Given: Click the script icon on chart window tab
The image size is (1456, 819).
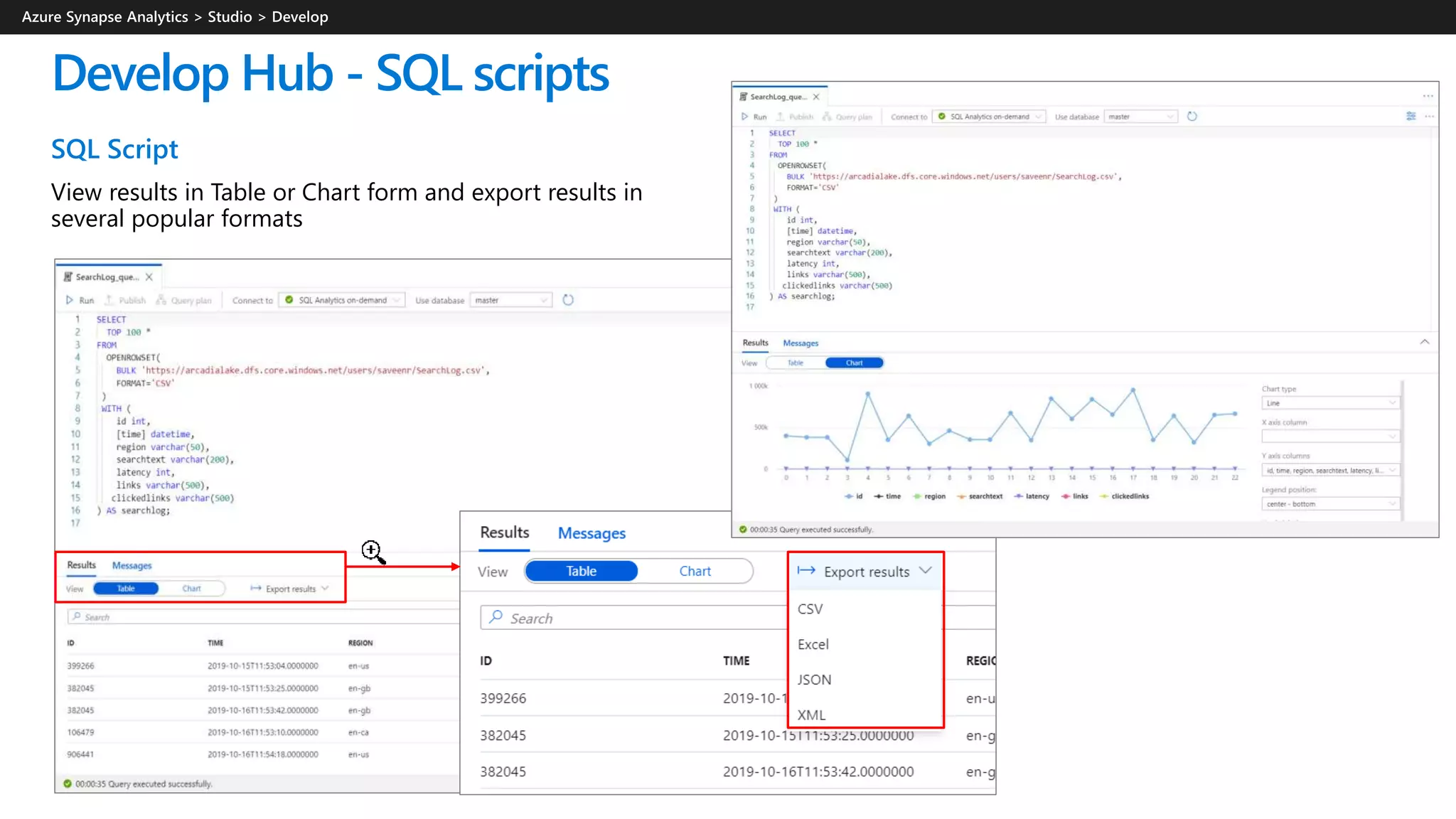Looking at the screenshot, I should tap(744, 97).
